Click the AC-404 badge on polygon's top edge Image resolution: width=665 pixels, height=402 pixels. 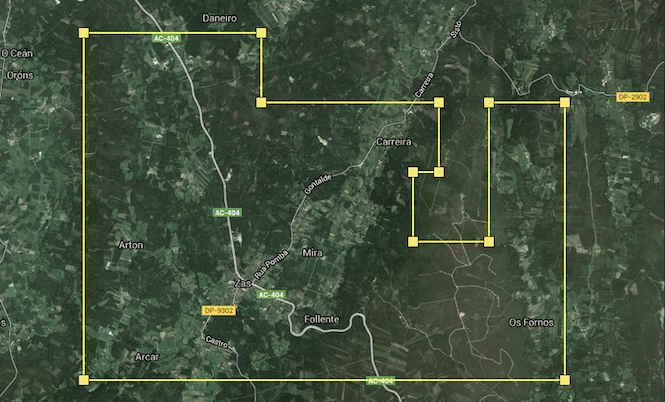[167, 38]
